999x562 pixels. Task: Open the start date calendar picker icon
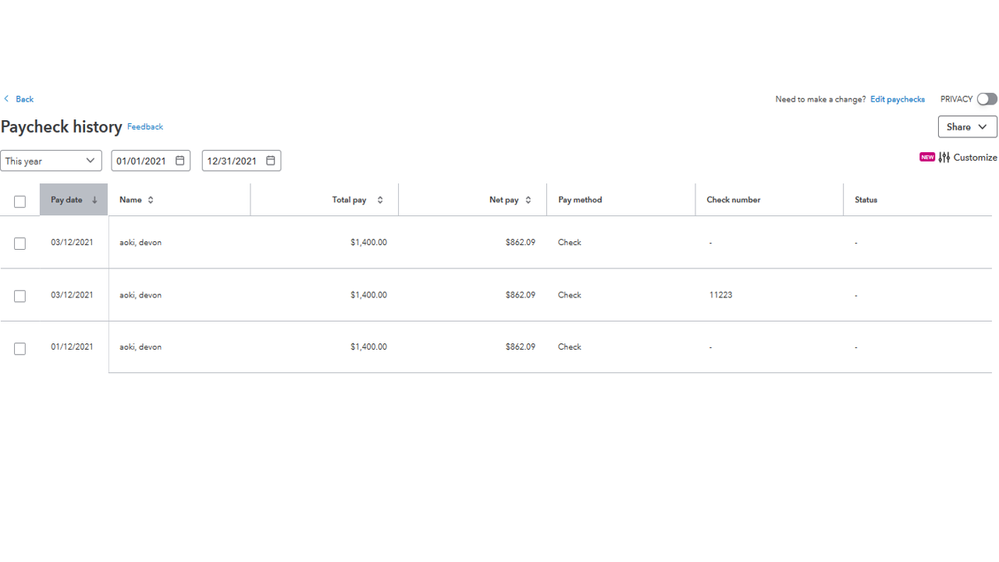180,161
